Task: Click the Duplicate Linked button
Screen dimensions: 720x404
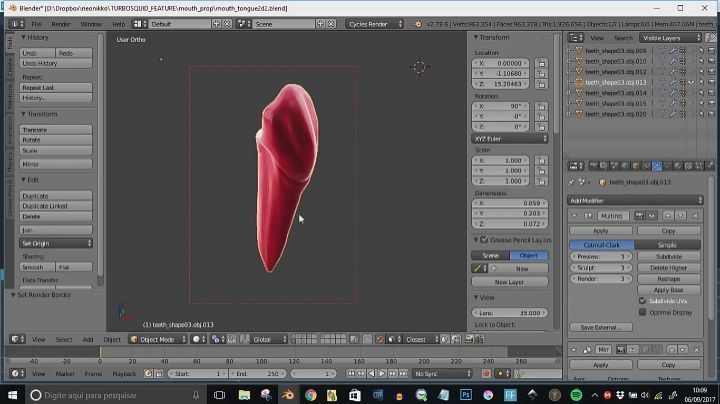Action: 56,206
